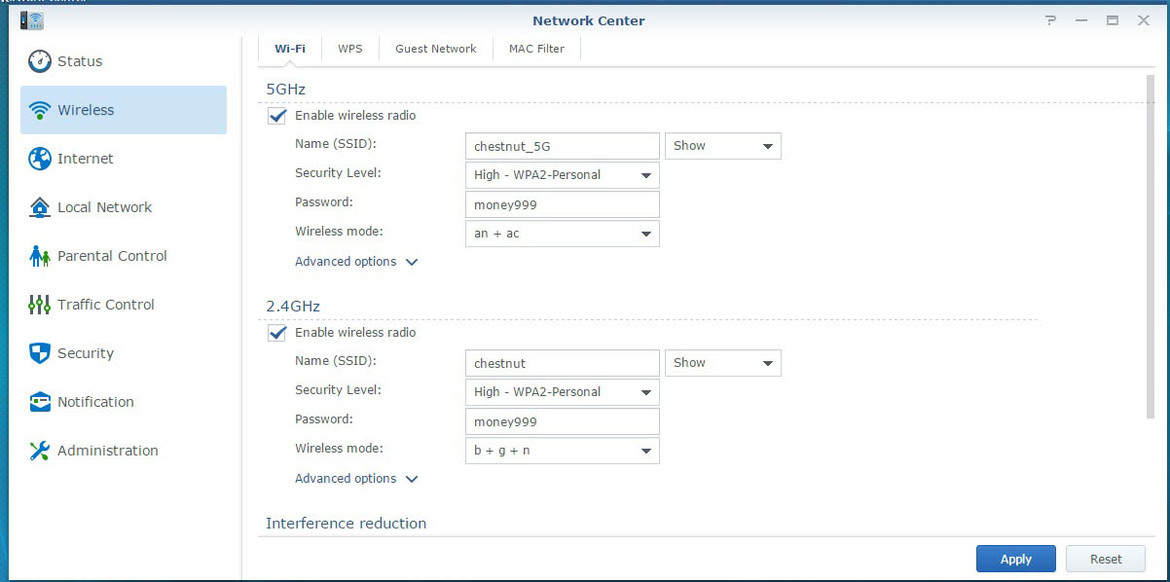Viewport: 1170px width, 582px height.
Task: Switch to the WPS tab
Action: pyautogui.click(x=350, y=48)
